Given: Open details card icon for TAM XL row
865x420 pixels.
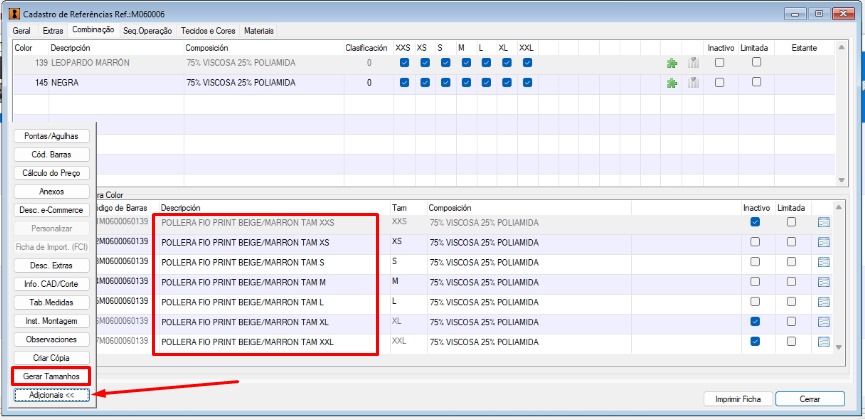Looking at the screenshot, I should pos(824,322).
